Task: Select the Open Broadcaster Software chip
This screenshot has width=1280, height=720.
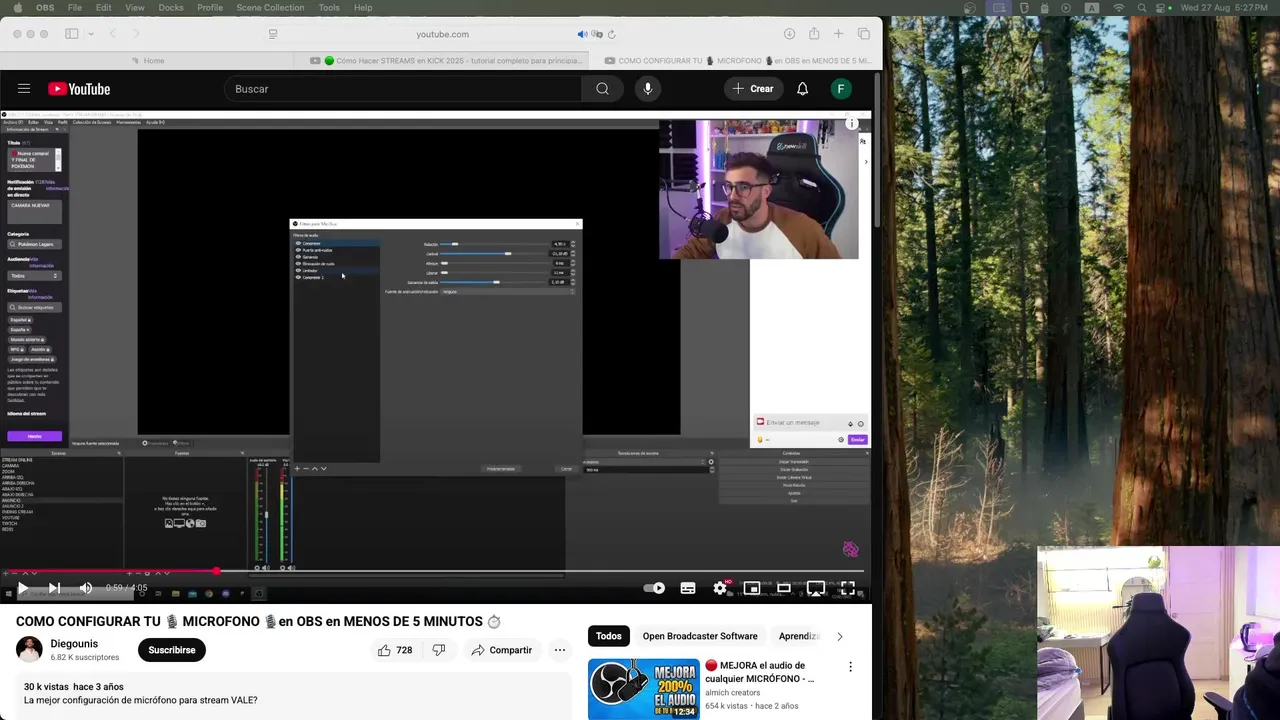Action: 700,636
